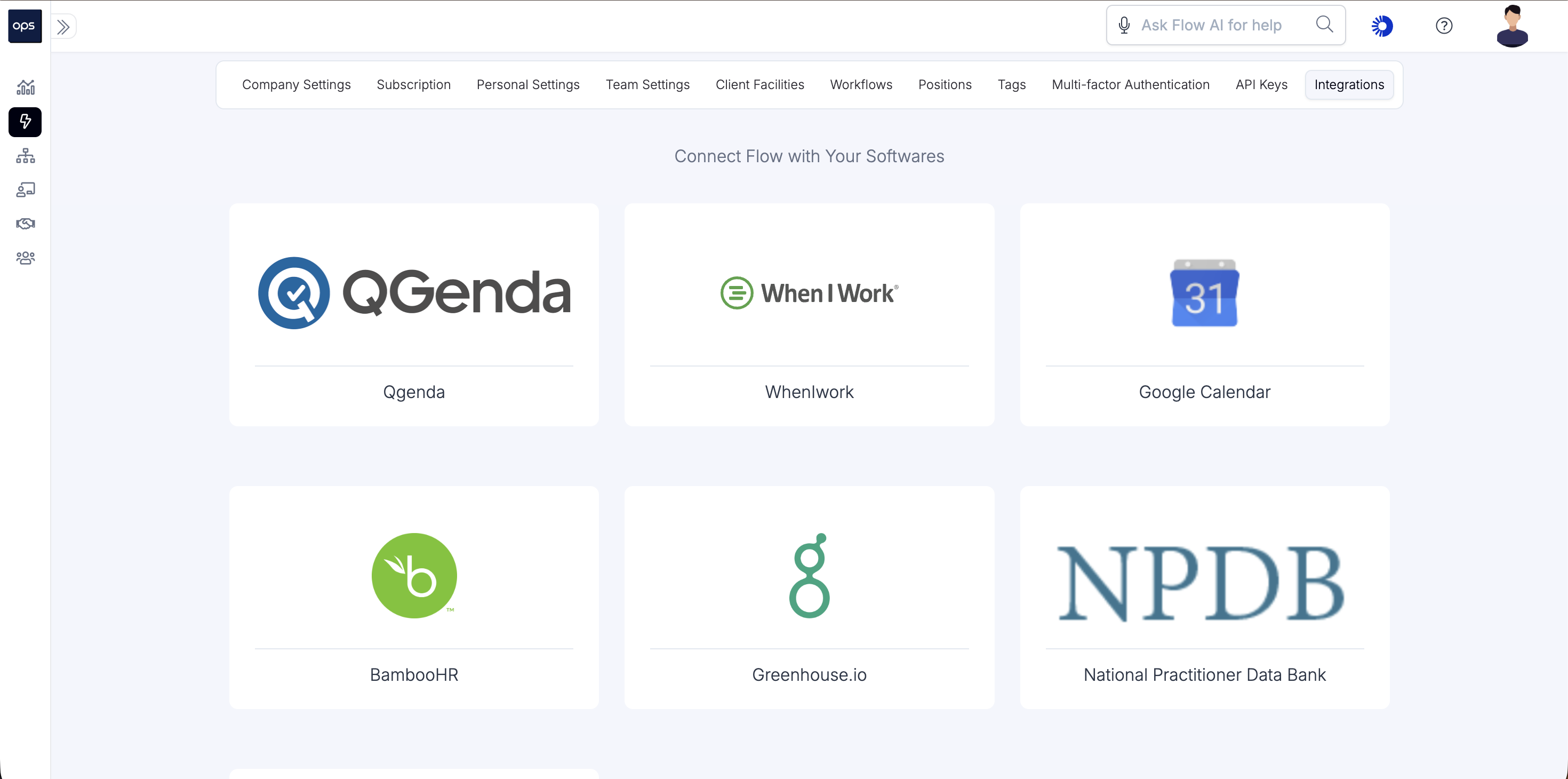Click the Greenhouse.io logo icon

(x=810, y=576)
